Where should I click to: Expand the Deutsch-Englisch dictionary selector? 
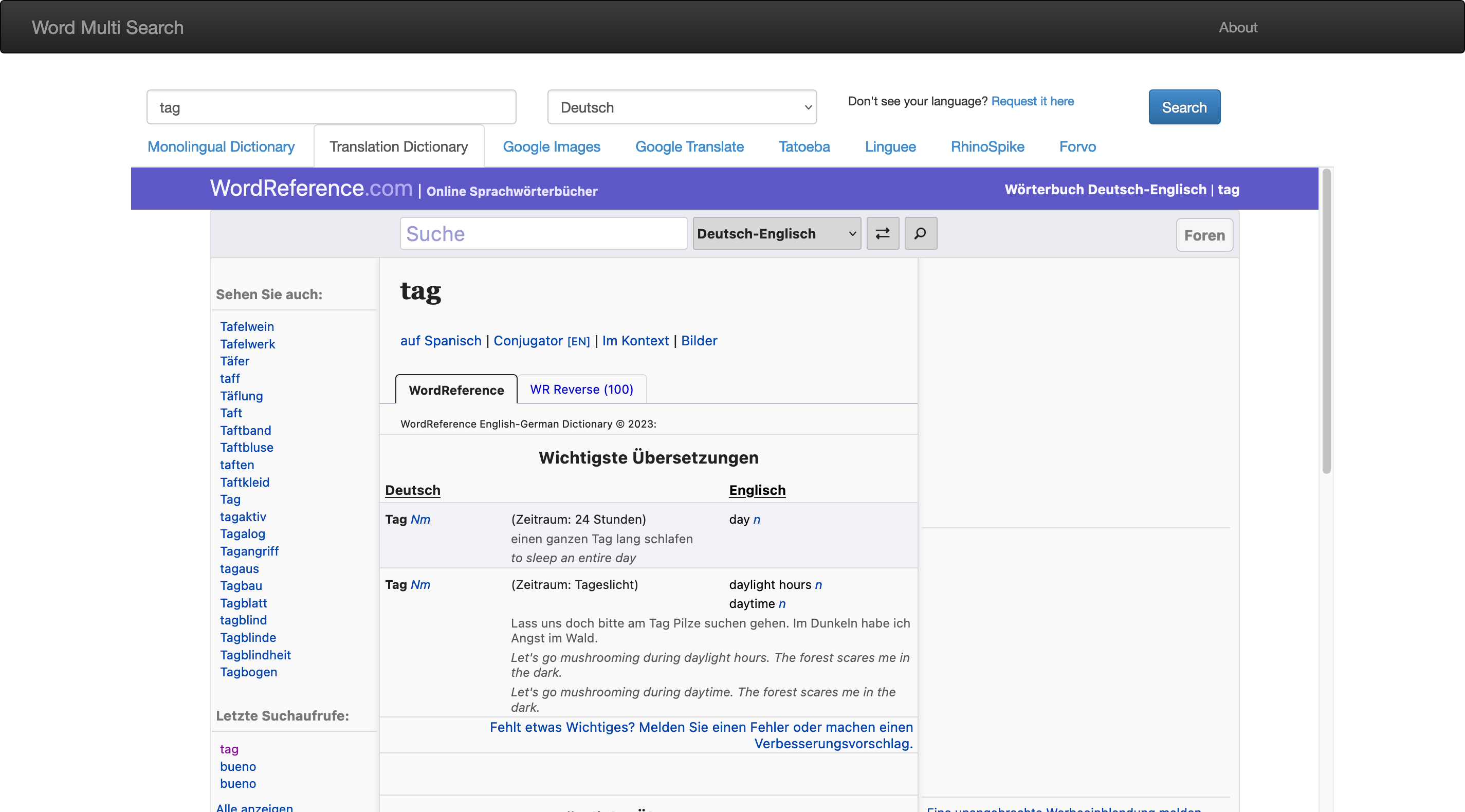(776, 234)
